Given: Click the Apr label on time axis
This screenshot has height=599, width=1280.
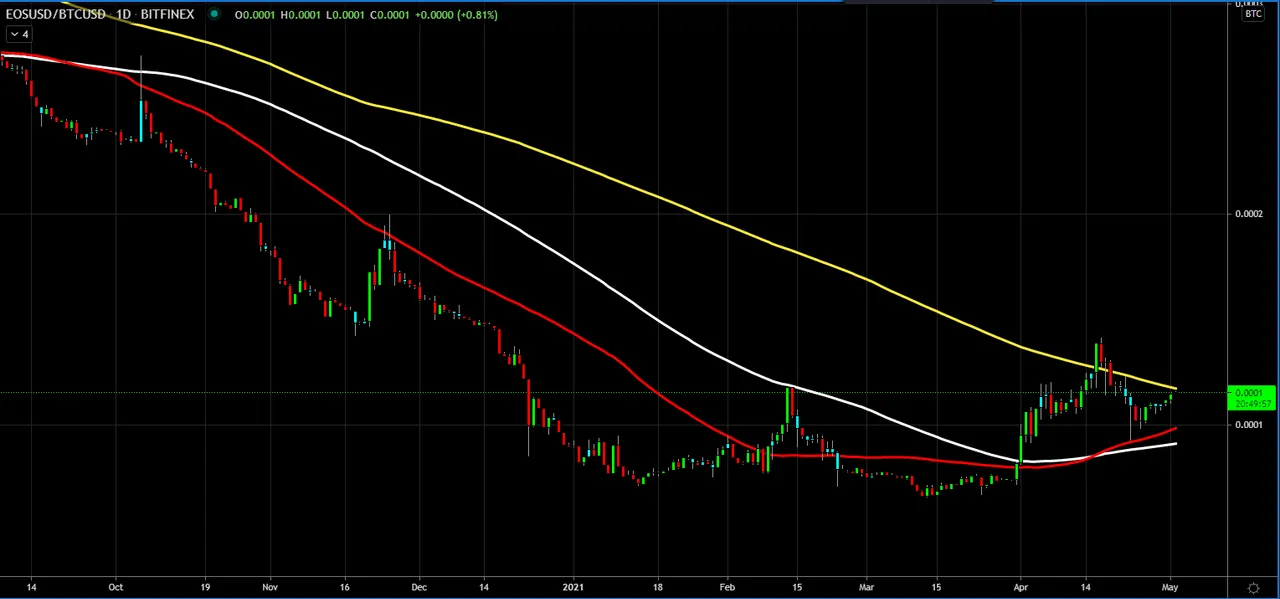Looking at the screenshot, I should click(1020, 587).
